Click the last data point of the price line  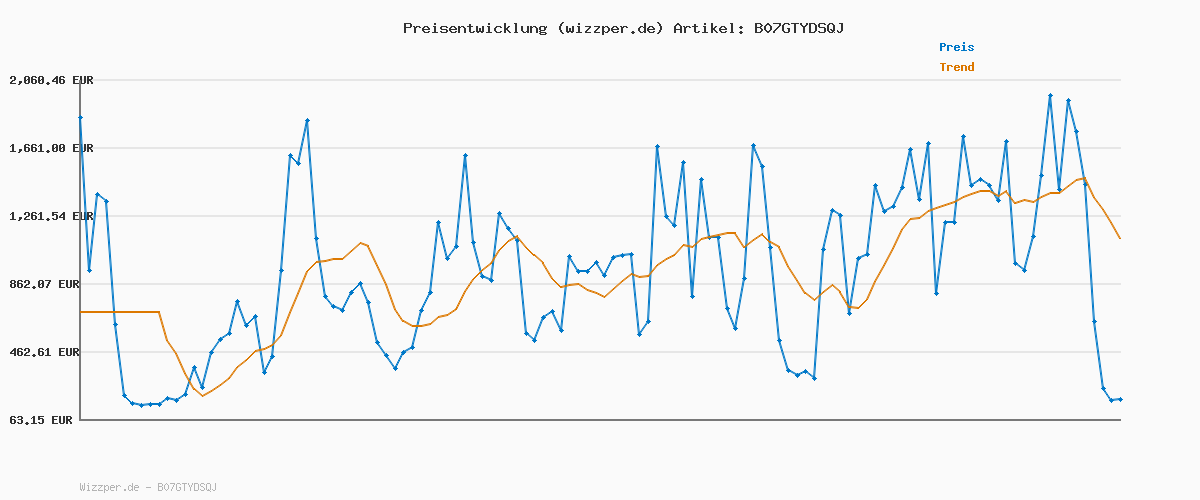1120,399
